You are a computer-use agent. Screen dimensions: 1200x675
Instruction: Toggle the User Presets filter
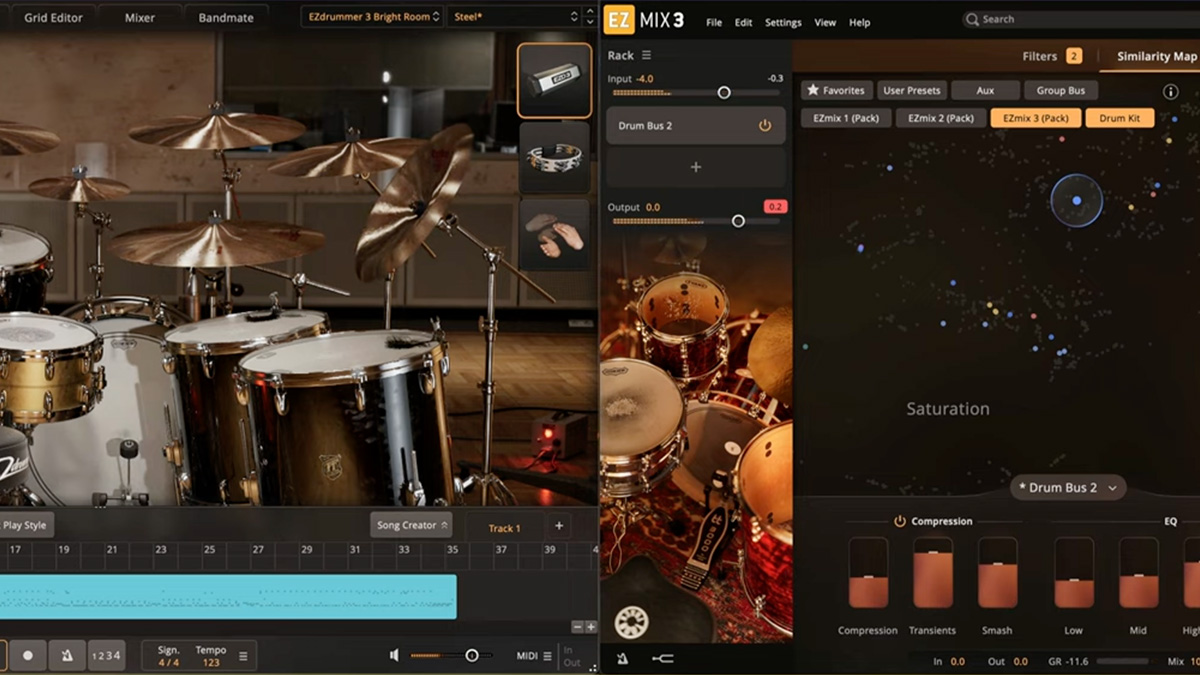[912, 90]
